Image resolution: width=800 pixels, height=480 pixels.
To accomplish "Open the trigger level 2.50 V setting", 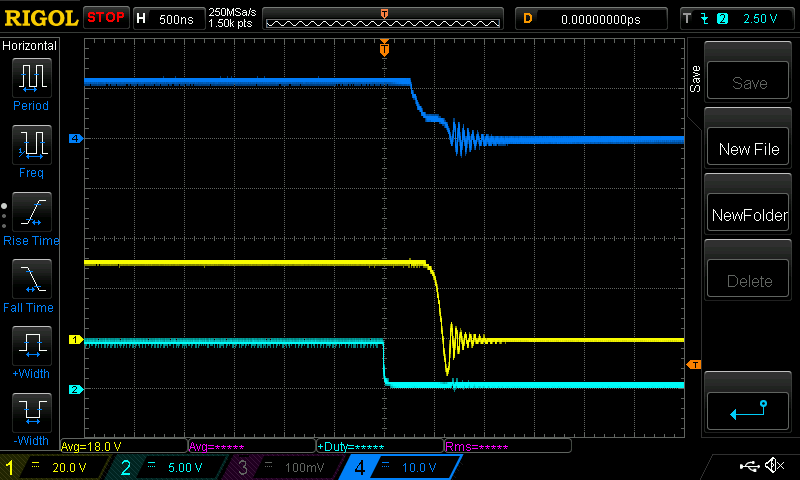I will coord(738,18).
